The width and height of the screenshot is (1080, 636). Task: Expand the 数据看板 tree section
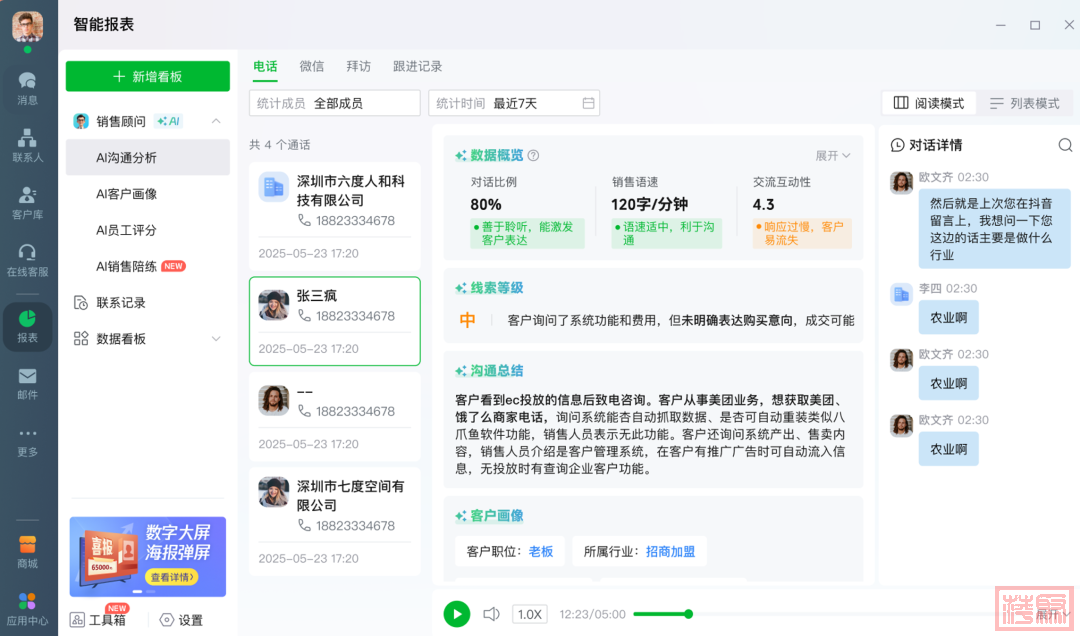click(x=216, y=339)
